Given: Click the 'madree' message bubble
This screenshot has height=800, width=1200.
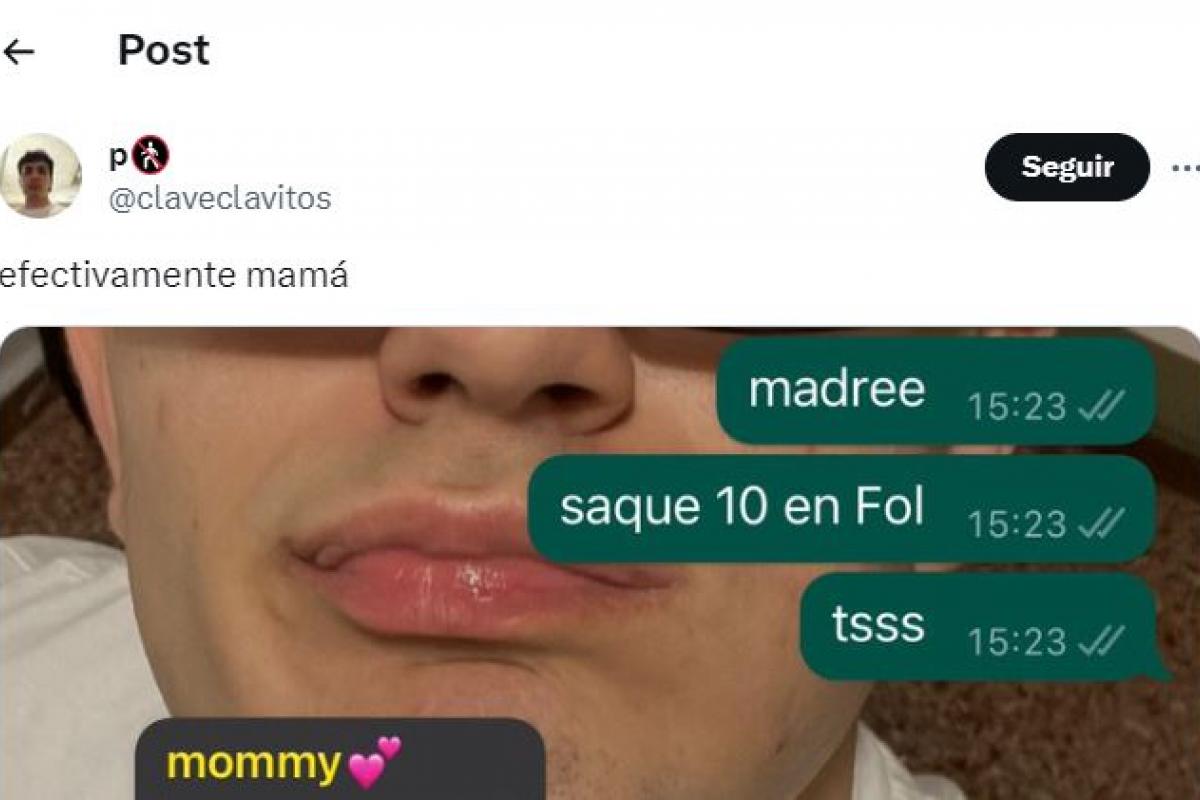Looking at the screenshot, I should pyautogui.click(x=936, y=391).
